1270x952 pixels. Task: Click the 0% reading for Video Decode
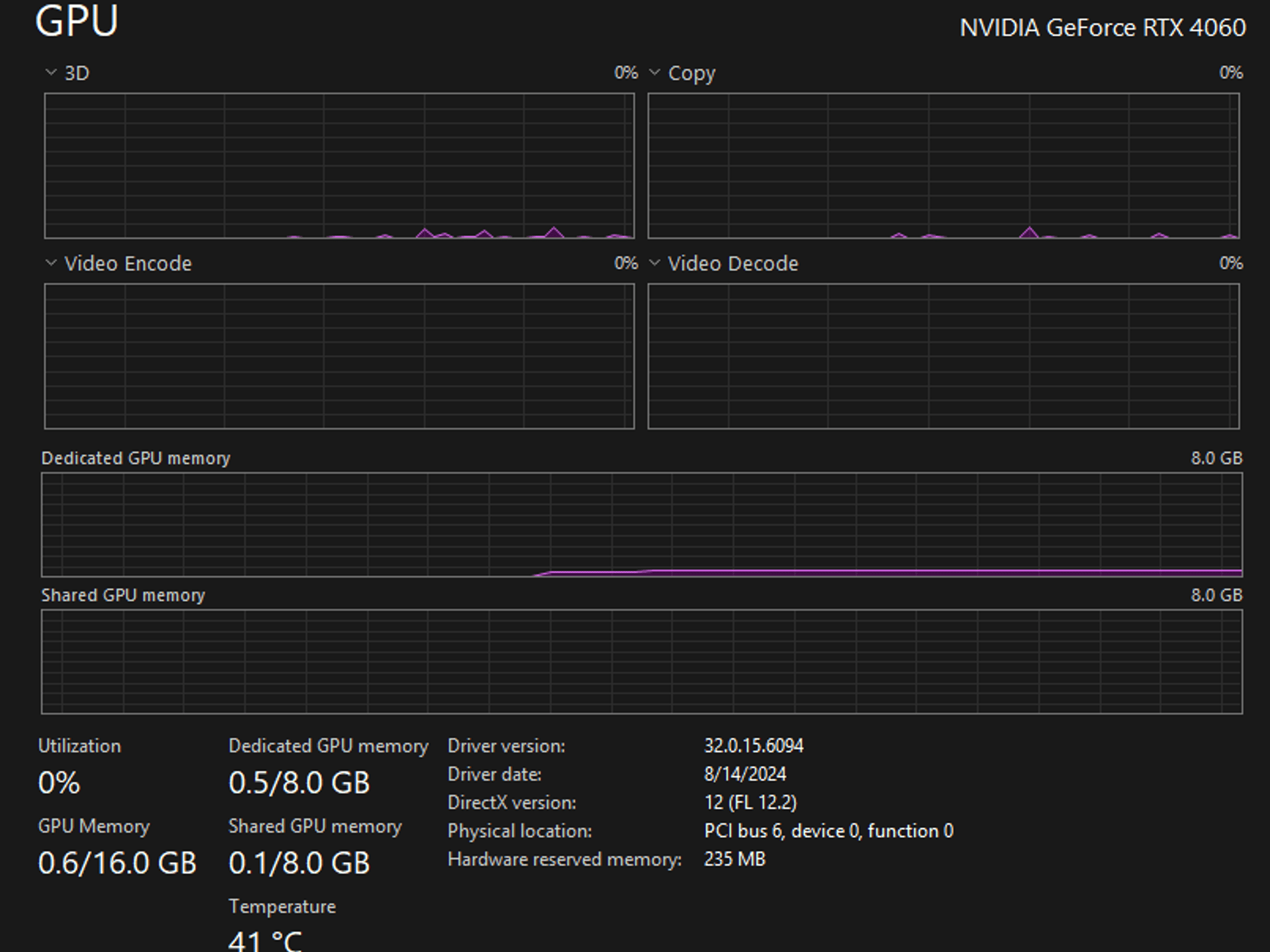(1231, 263)
